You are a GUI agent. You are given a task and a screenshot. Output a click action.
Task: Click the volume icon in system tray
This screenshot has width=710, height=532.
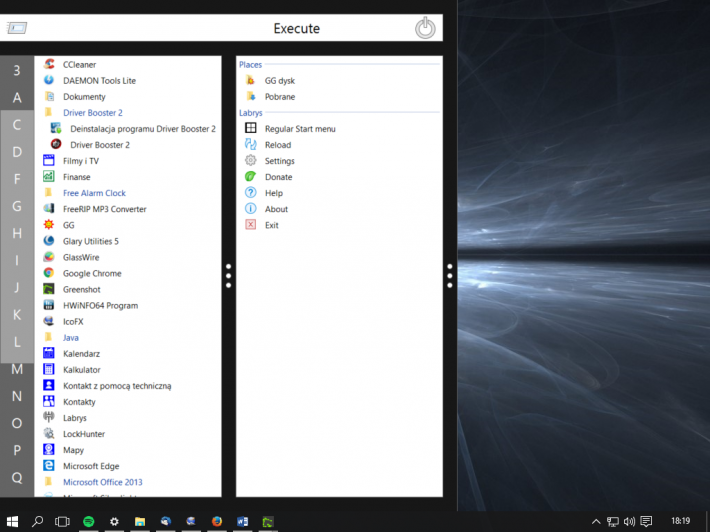click(629, 522)
